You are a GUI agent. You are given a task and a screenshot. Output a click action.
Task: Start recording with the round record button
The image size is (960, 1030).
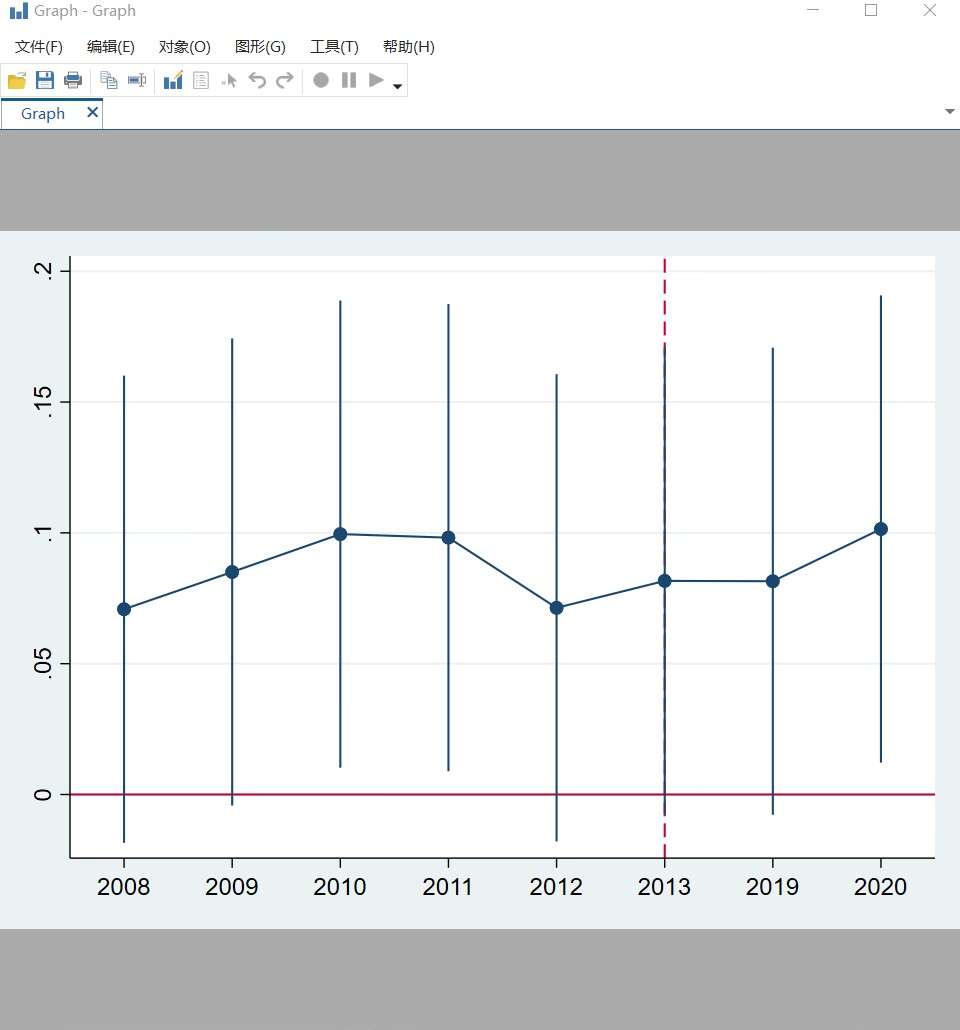coord(321,80)
